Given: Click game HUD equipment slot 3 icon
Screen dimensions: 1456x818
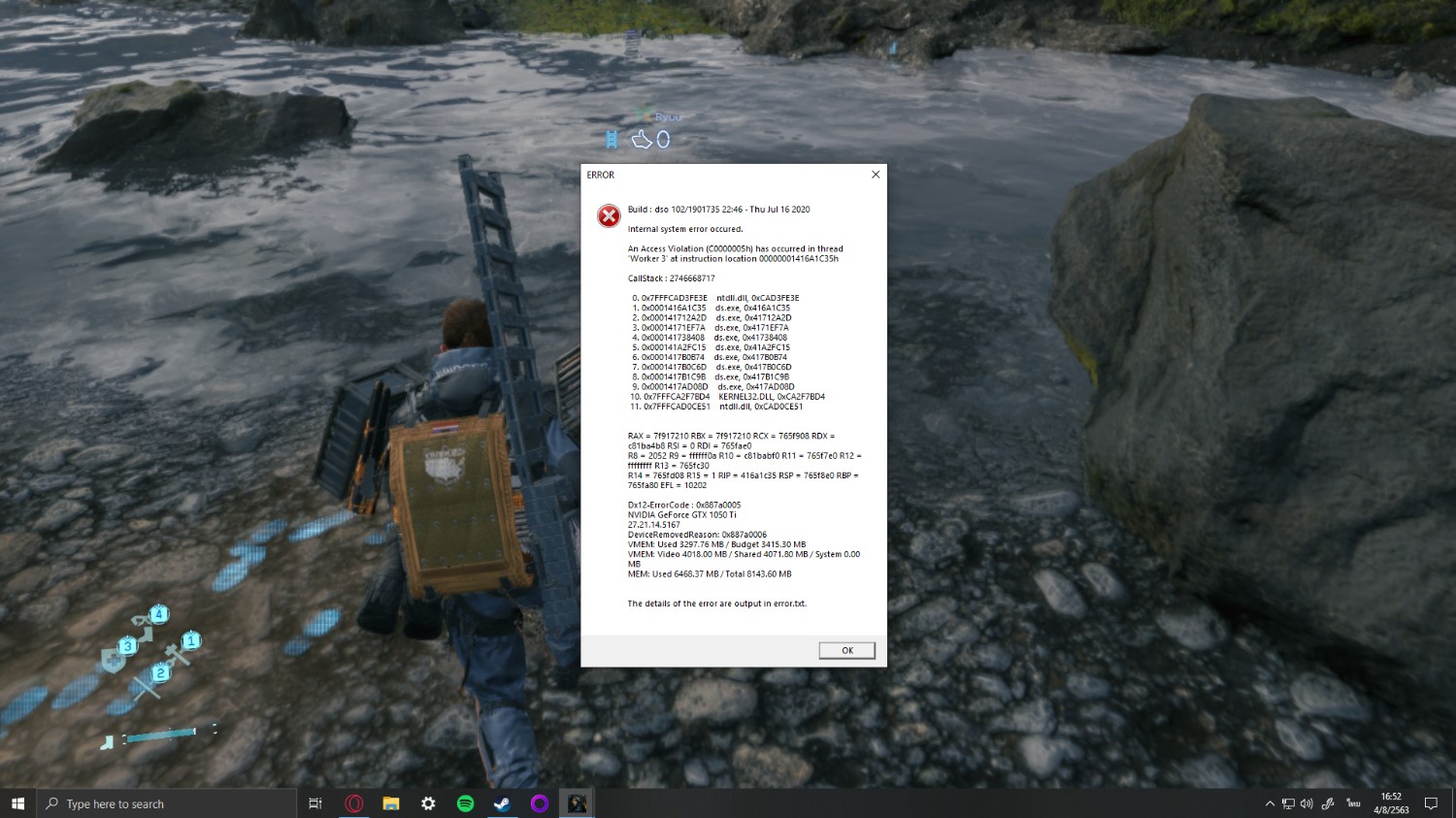Looking at the screenshot, I should pyautogui.click(x=126, y=646).
